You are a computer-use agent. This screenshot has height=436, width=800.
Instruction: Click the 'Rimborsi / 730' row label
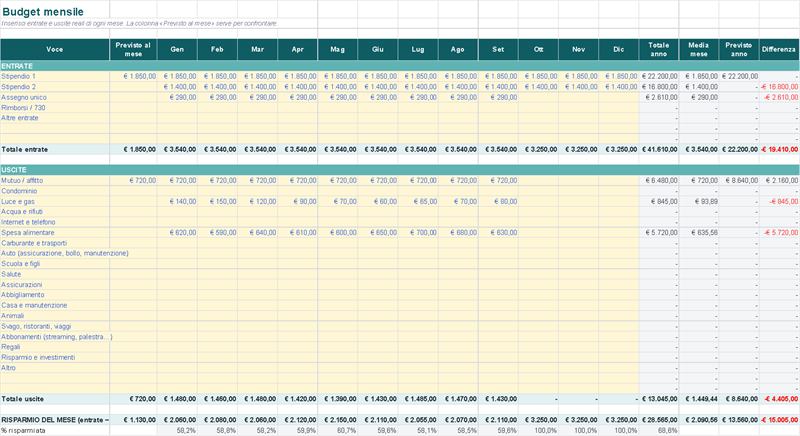click(x=23, y=108)
